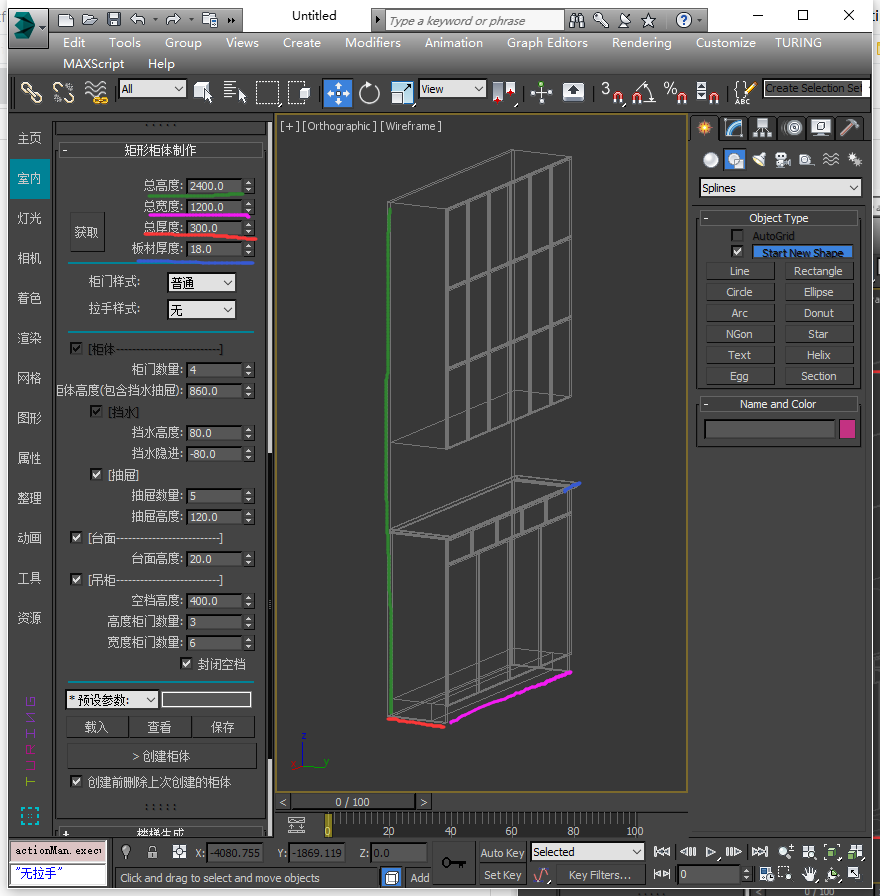880x896 pixels.
Task: Click the Set Key Mode key icon
Action: click(454, 863)
